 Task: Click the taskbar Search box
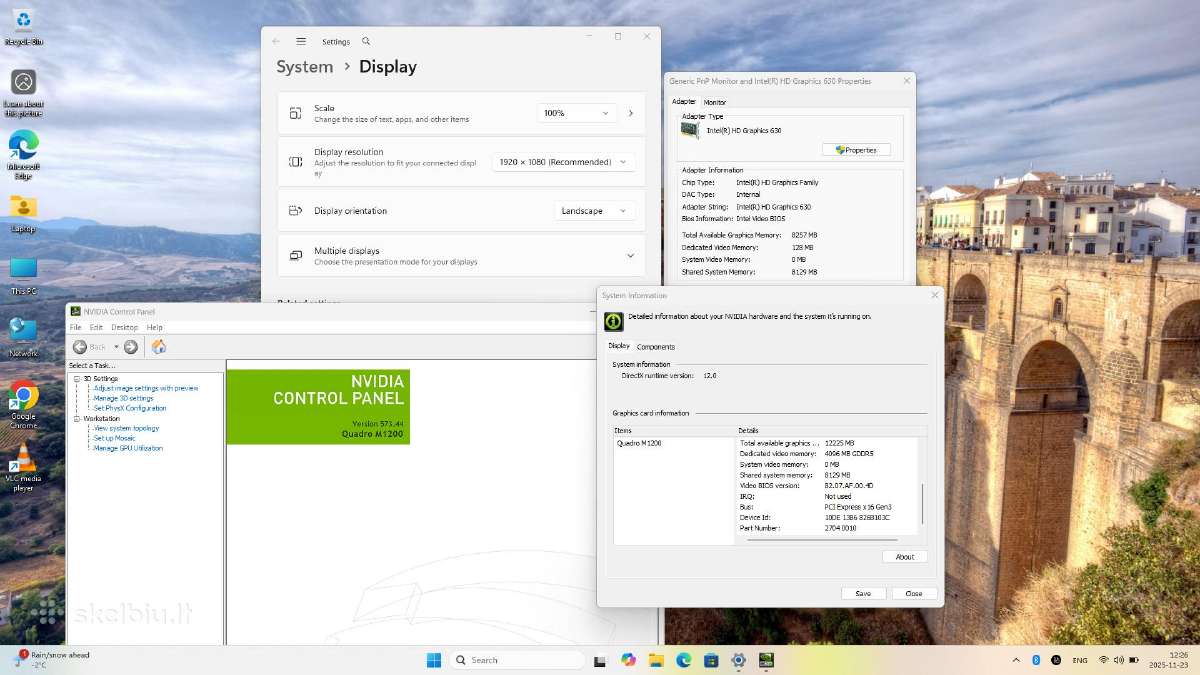[517, 660]
